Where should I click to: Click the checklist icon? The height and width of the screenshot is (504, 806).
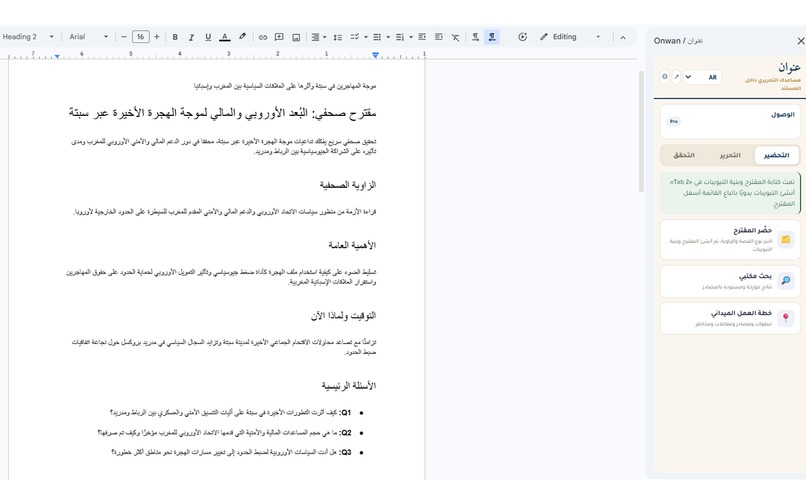point(355,37)
